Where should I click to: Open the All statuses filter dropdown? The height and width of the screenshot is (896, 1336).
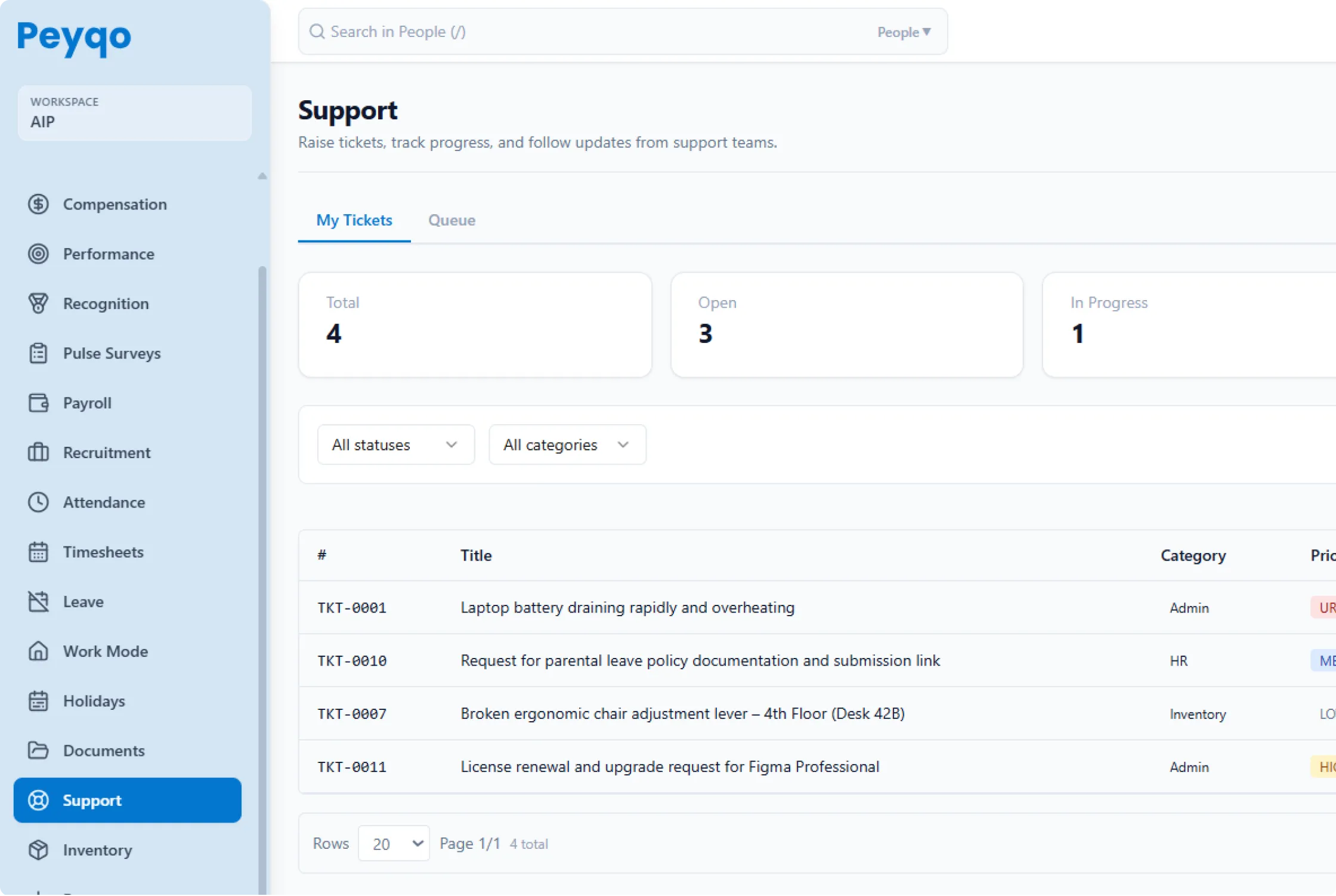click(x=396, y=444)
